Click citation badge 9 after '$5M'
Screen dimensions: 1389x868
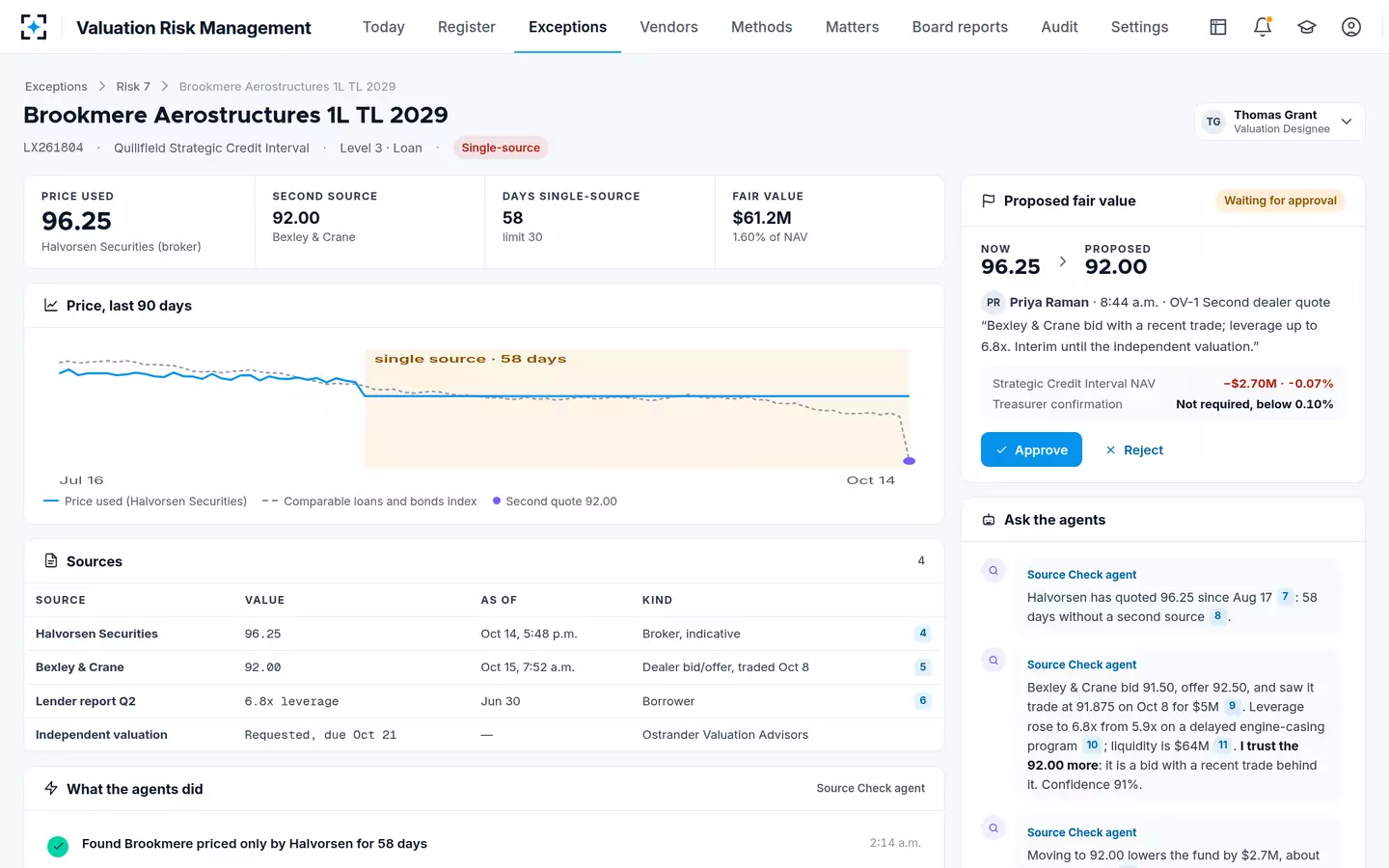tap(1232, 706)
